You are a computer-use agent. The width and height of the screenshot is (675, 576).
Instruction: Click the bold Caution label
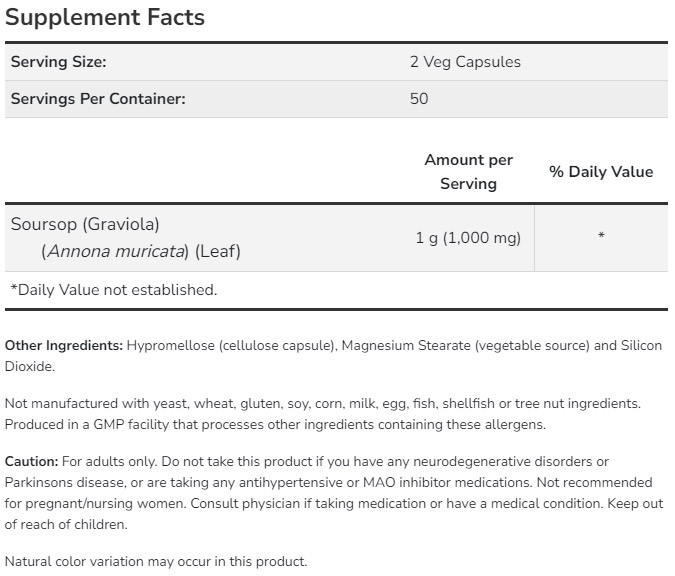31,461
